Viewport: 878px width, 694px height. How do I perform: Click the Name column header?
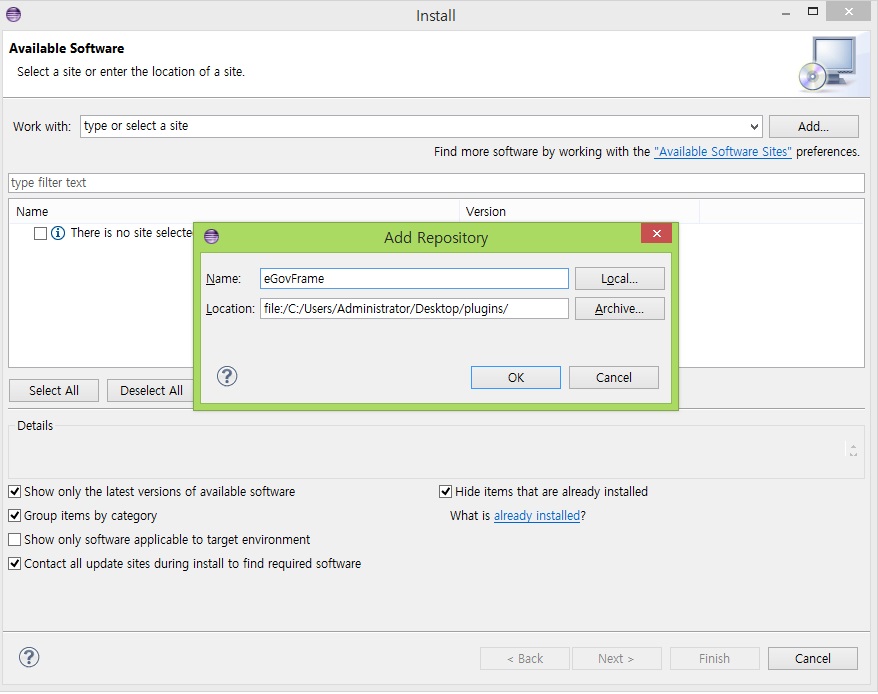(x=33, y=212)
